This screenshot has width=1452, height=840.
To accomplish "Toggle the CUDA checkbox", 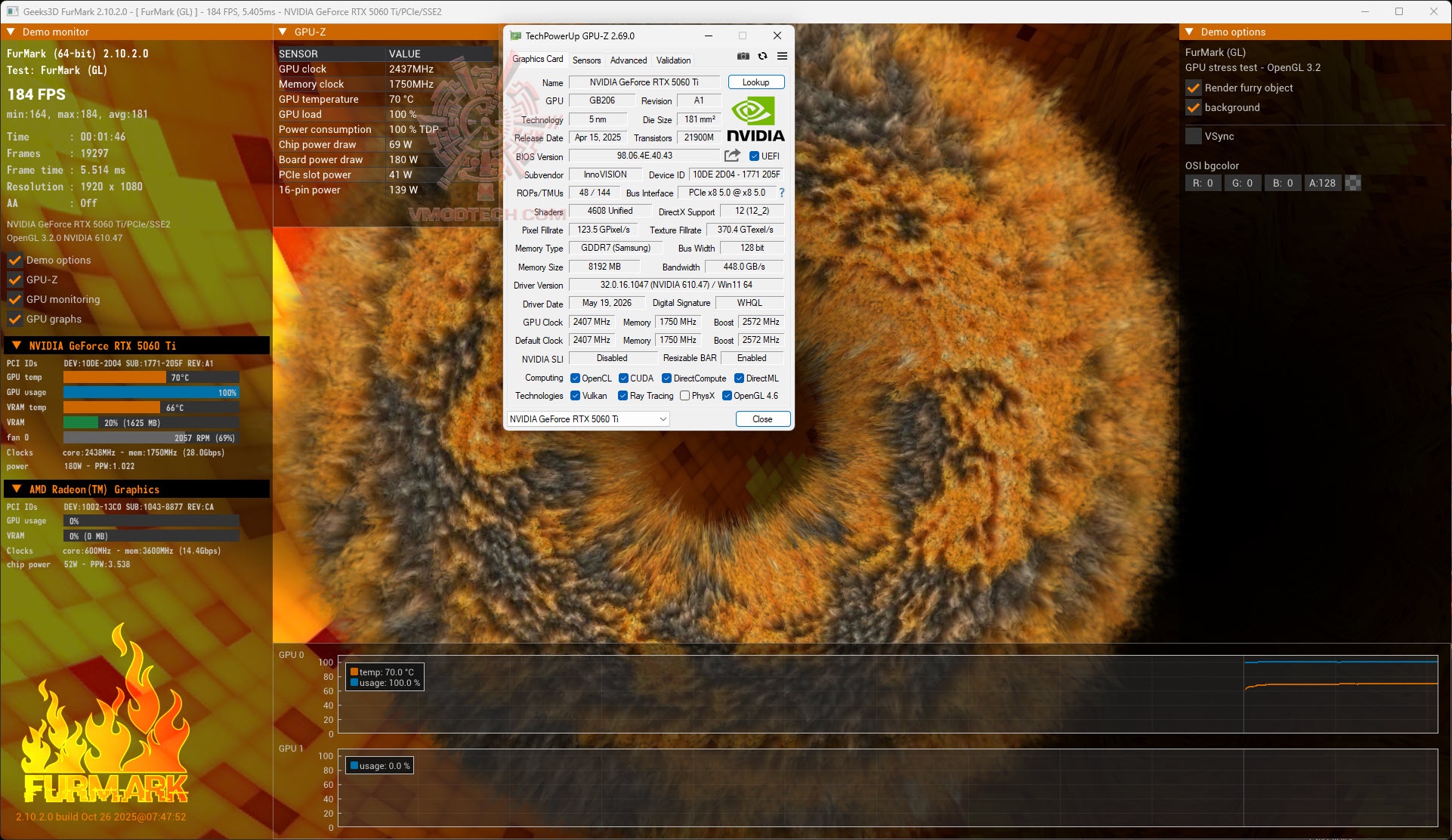I will pyautogui.click(x=623, y=378).
